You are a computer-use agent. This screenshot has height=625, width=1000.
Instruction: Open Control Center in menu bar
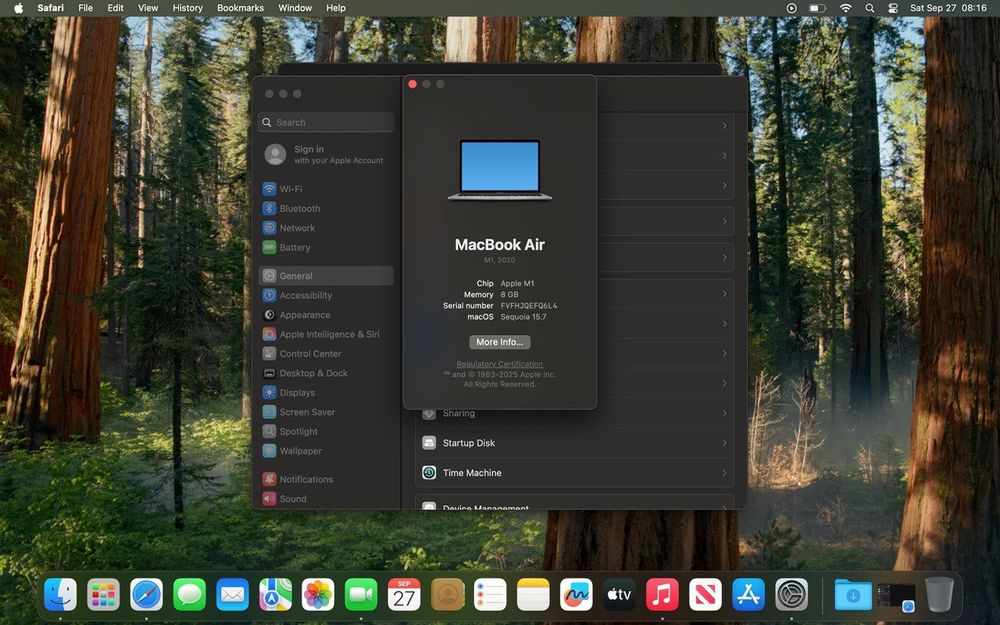click(893, 8)
